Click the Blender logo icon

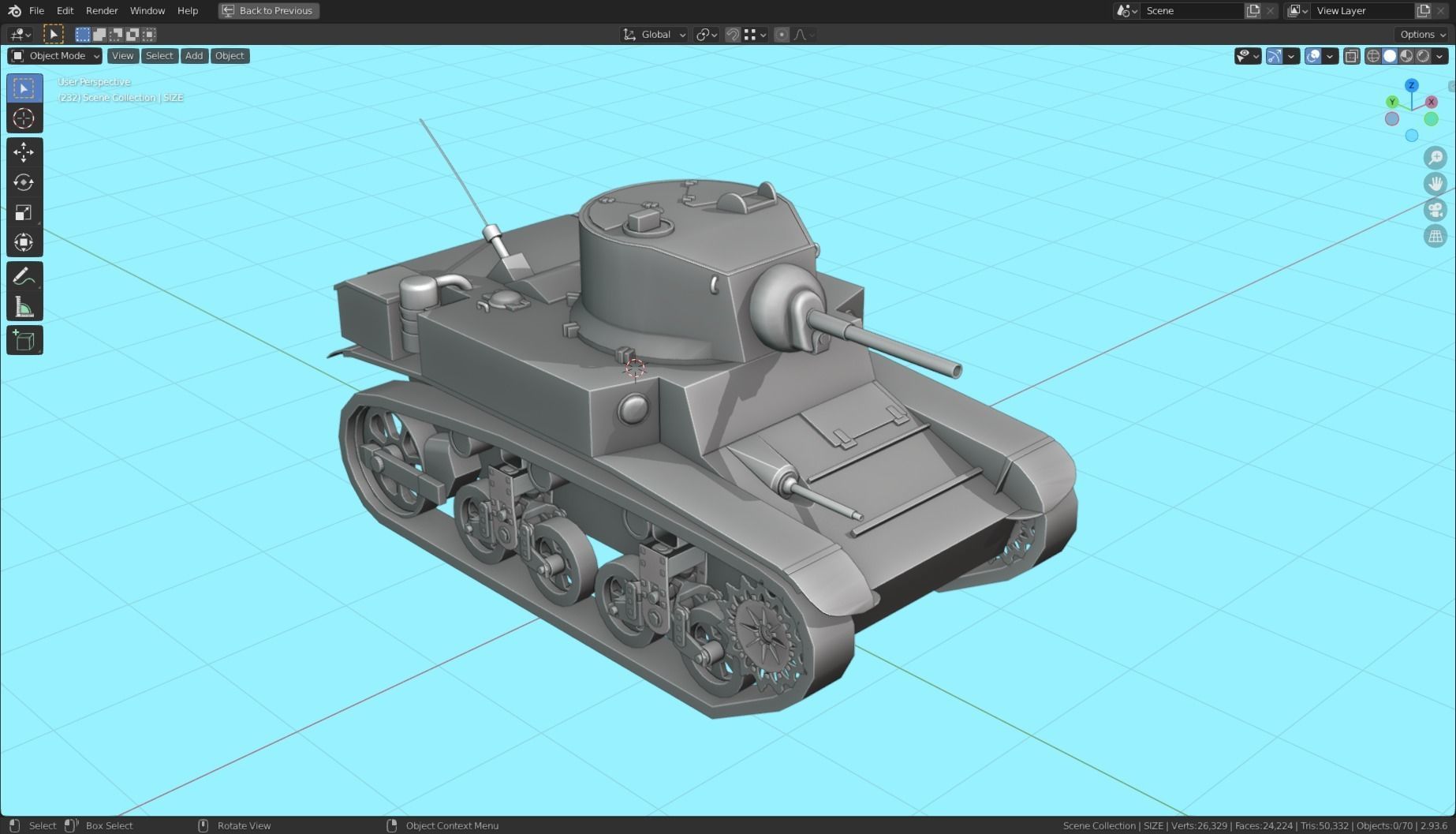pos(14,10)
